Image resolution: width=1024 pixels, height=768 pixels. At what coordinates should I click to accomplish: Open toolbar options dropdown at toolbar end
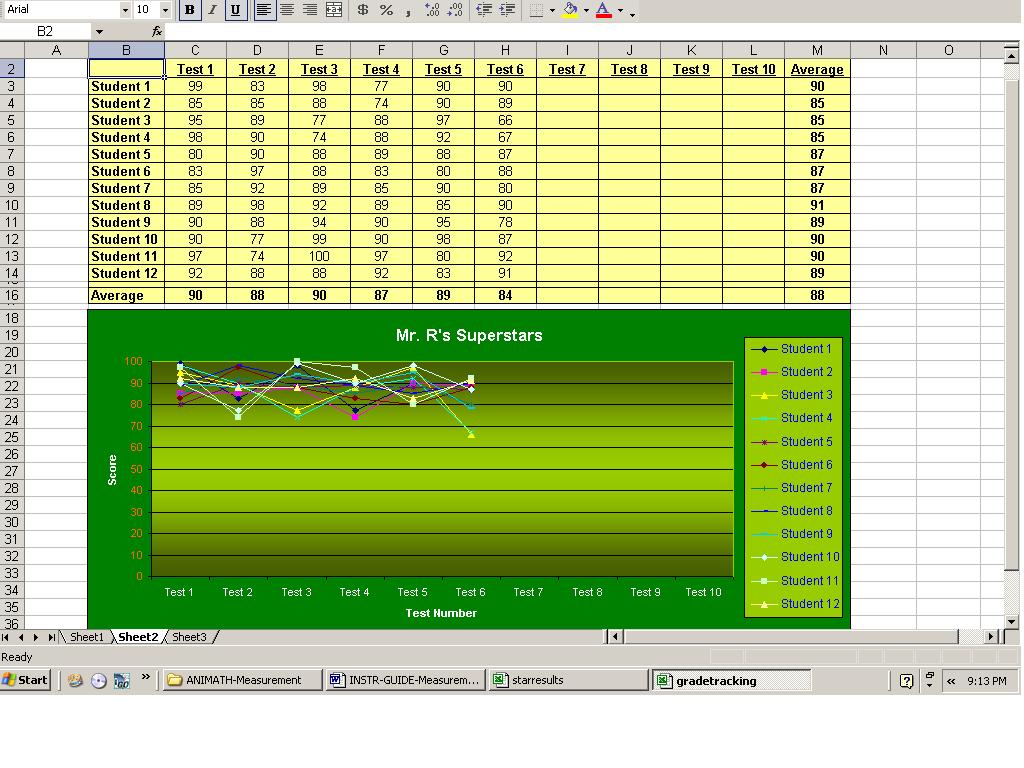coord(632,12)
